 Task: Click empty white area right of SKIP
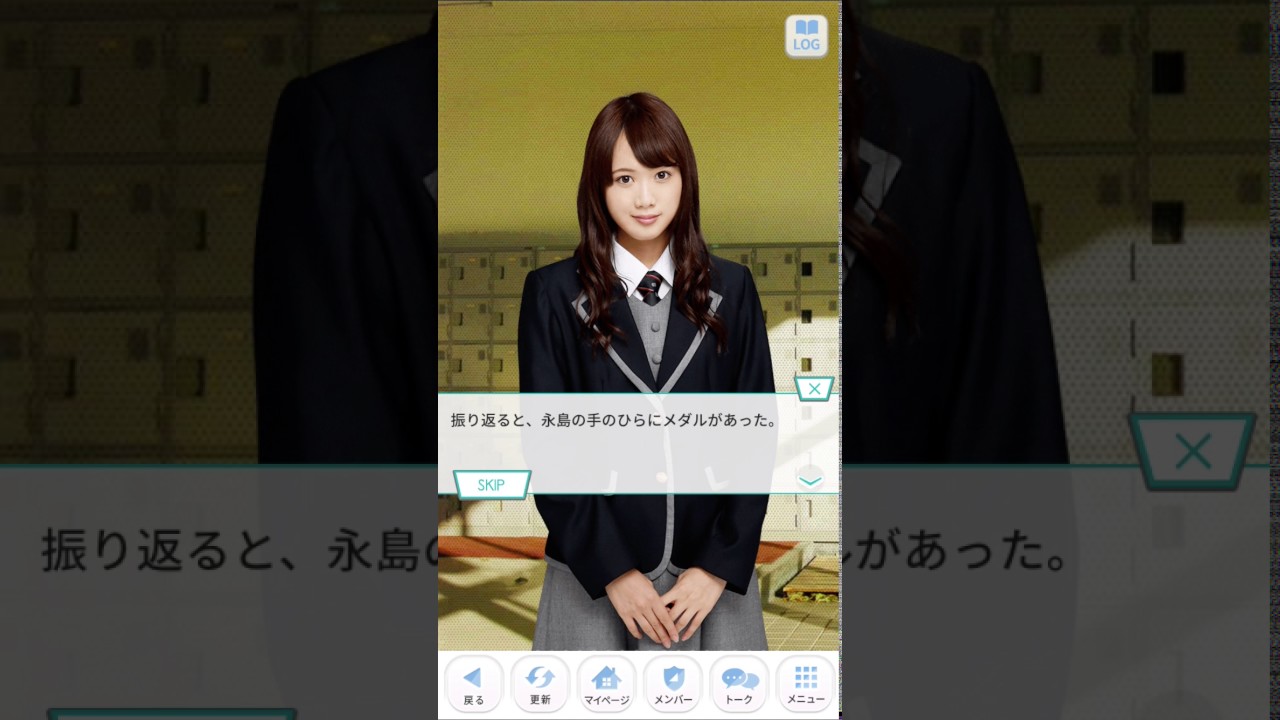pyautogui.click(x=660, y=482)
